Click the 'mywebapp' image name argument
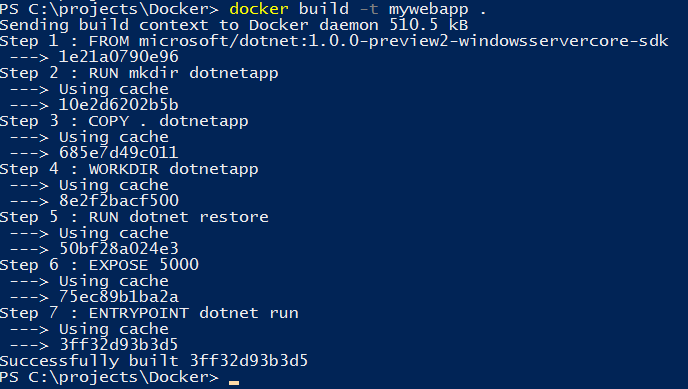The height and width of the screenshot is (389, 688). click(x=428, y=10)
